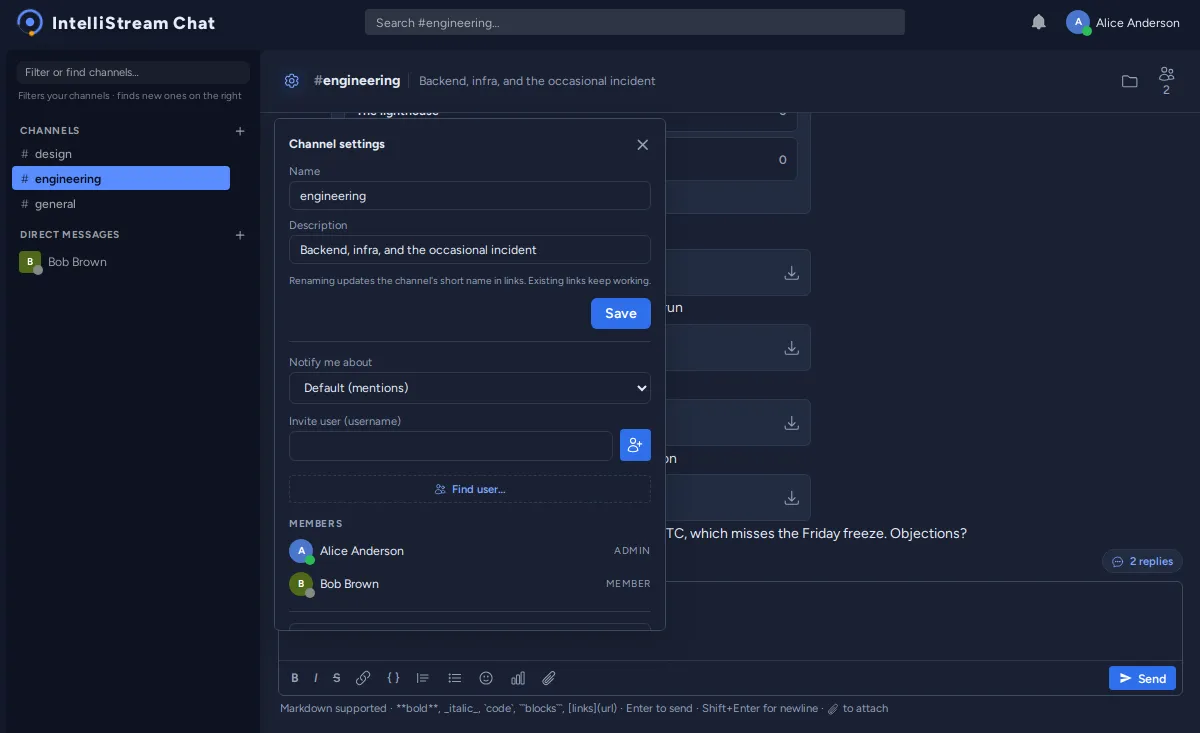Create a poll with the bar chart icon
This screenshot has width=1200, height=733.
(518, 678)
